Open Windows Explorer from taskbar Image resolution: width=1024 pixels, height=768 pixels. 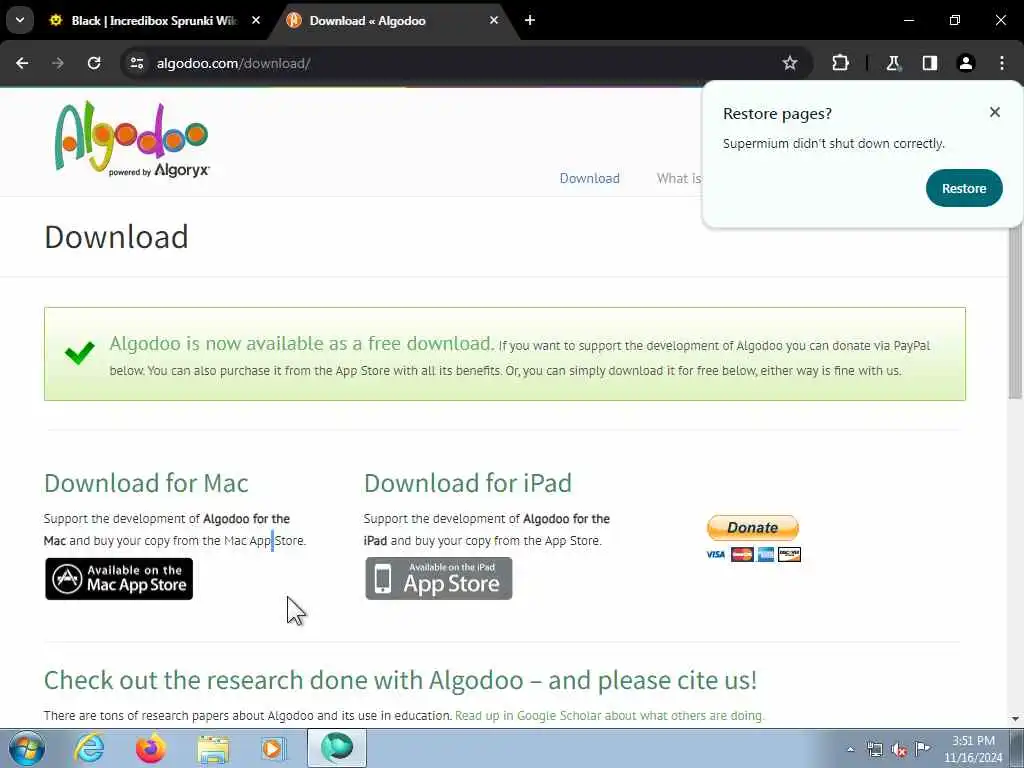click(213, 748)
